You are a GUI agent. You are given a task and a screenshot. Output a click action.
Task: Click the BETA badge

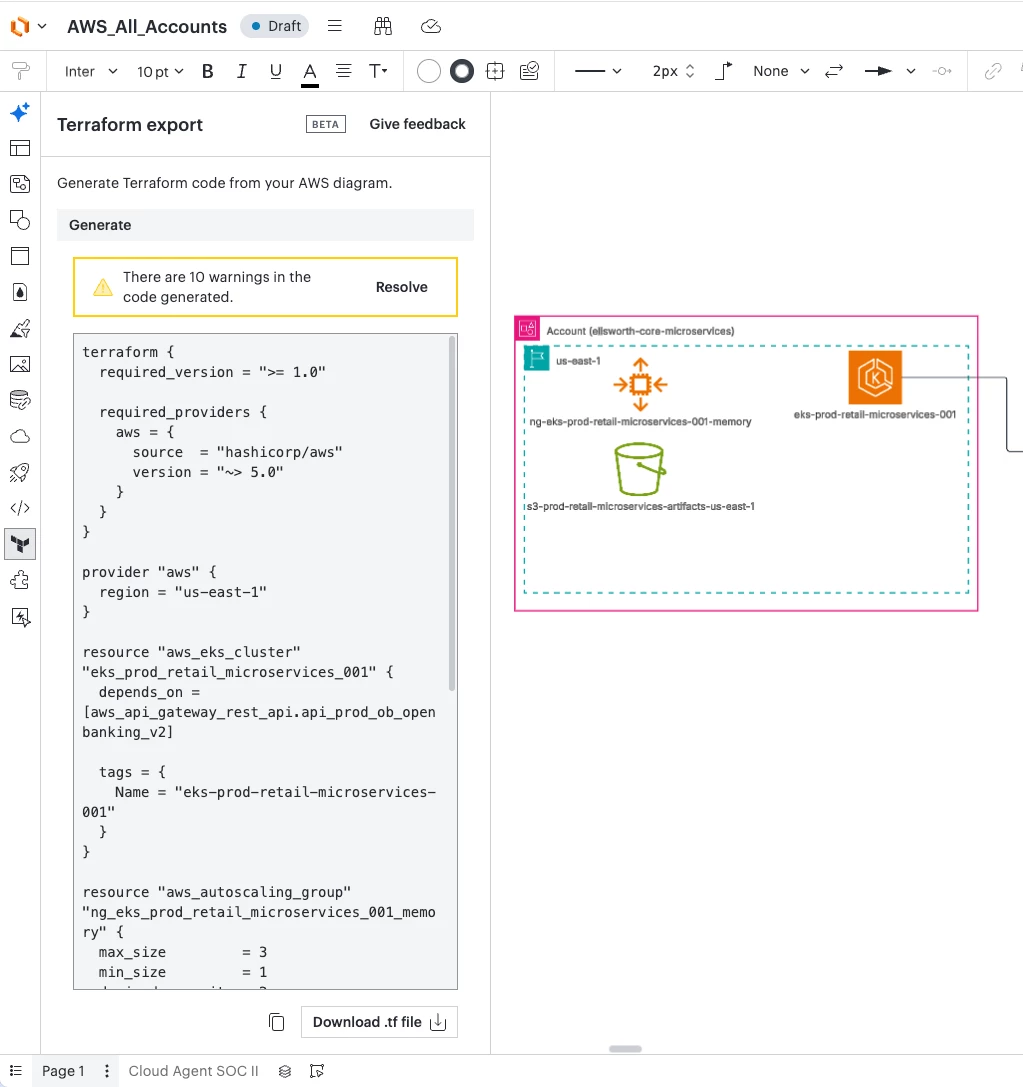click(x=326, y=124)
